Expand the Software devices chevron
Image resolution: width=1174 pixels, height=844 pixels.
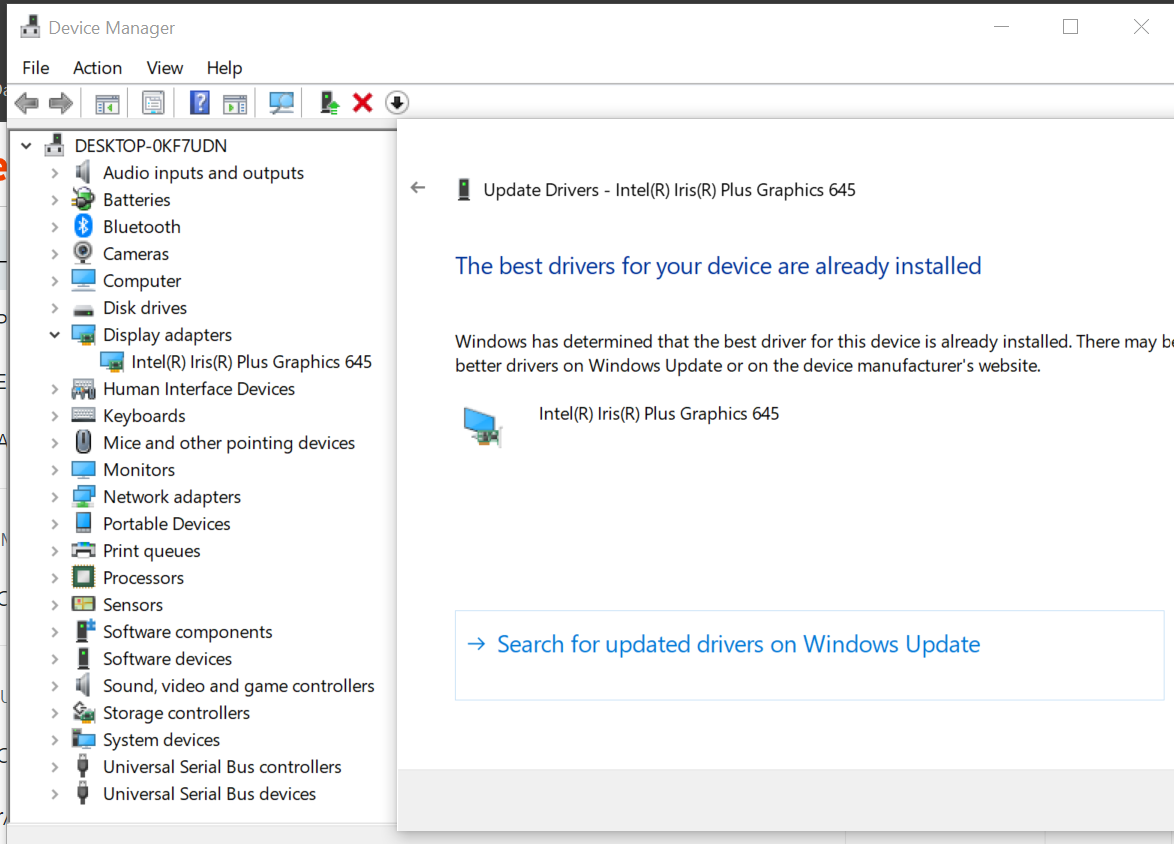click(x=55, y=658)
